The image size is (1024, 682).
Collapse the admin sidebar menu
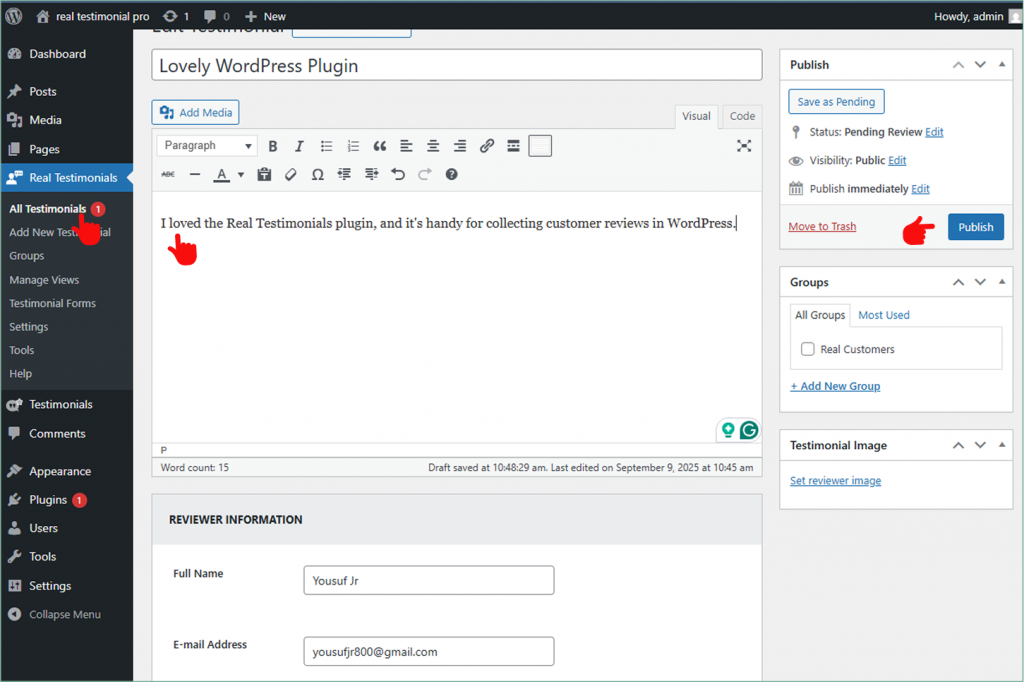(x=54, y=615)
